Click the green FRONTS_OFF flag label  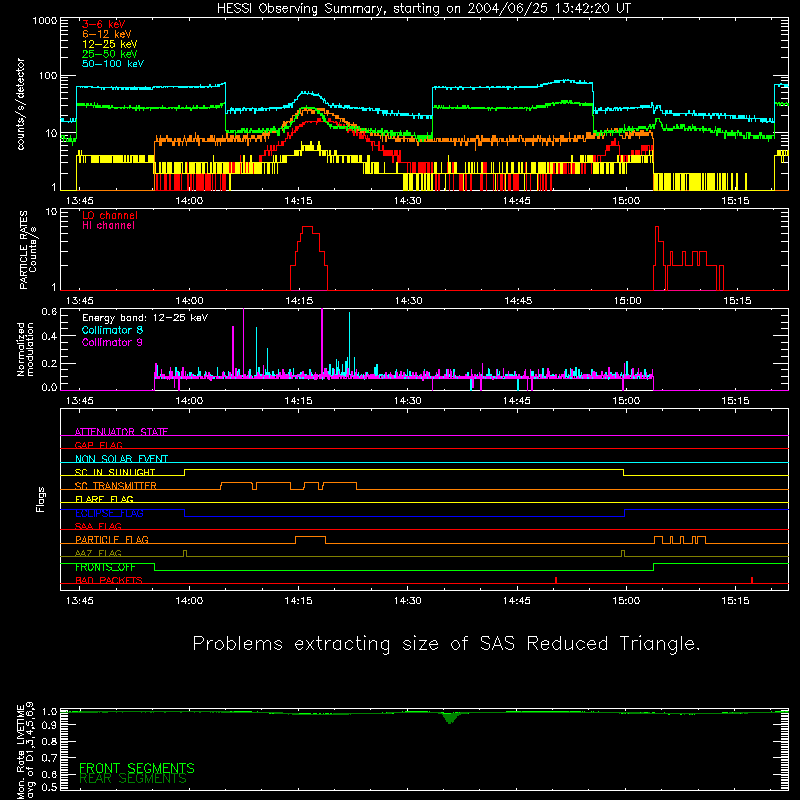pyautogui.click(x=105, y=567)
